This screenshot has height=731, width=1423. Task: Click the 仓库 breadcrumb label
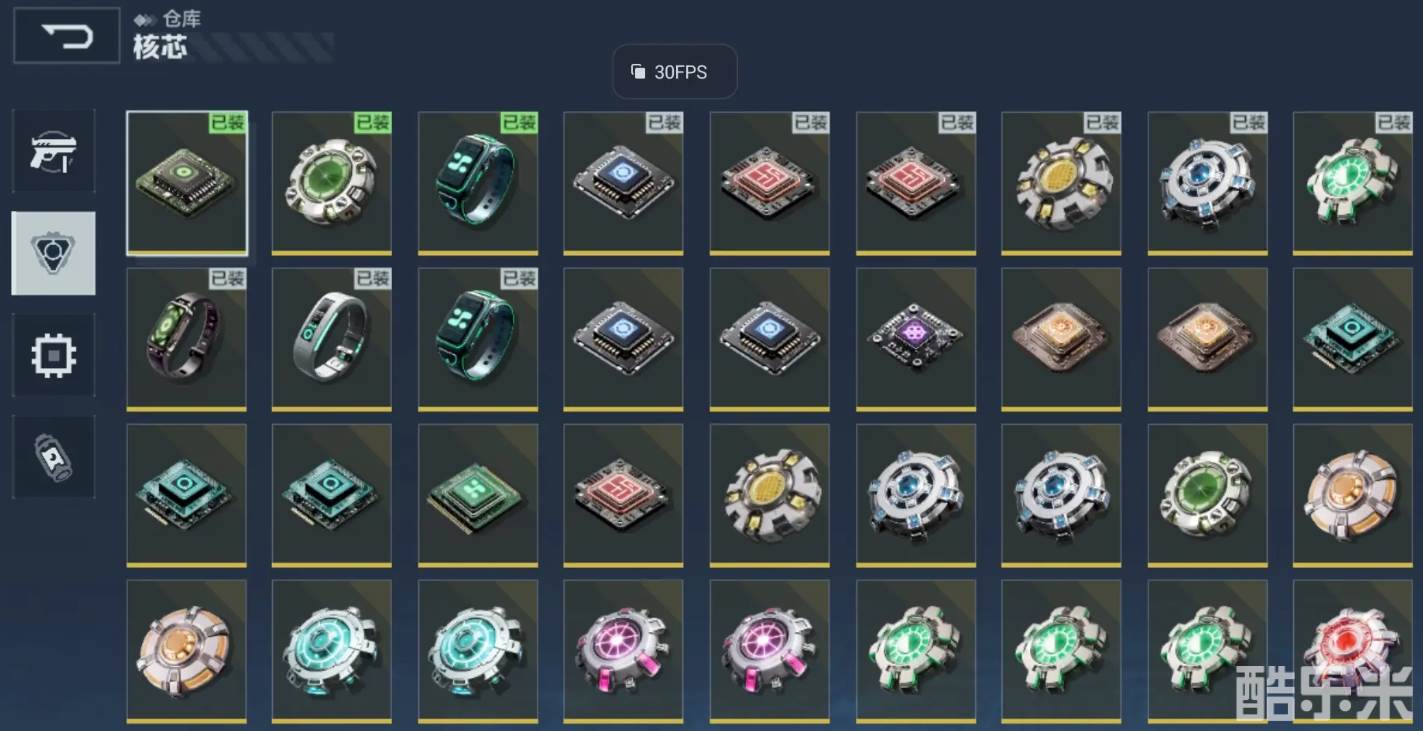[x=182, y=19]
